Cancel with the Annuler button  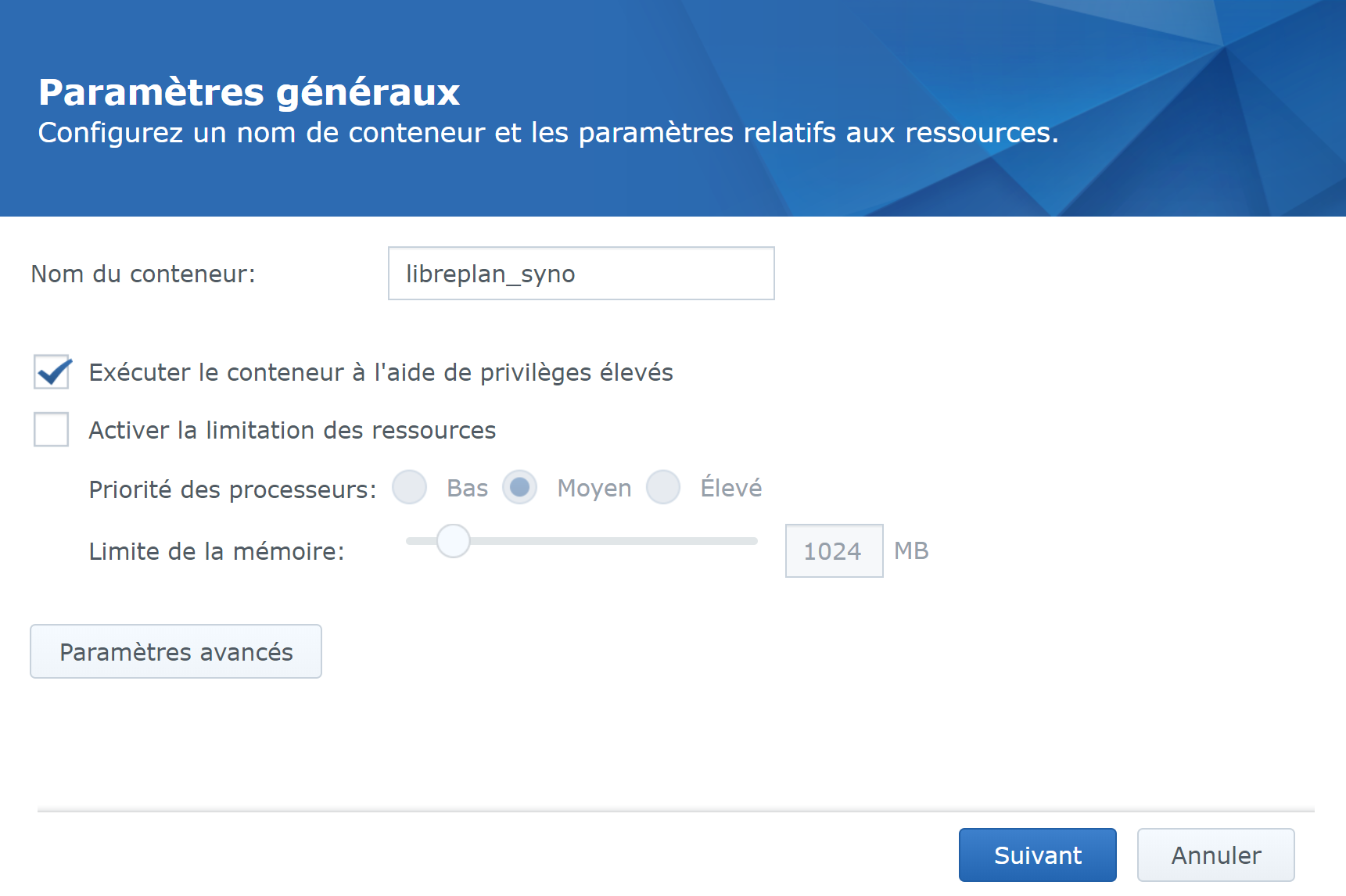point(1215,855)
